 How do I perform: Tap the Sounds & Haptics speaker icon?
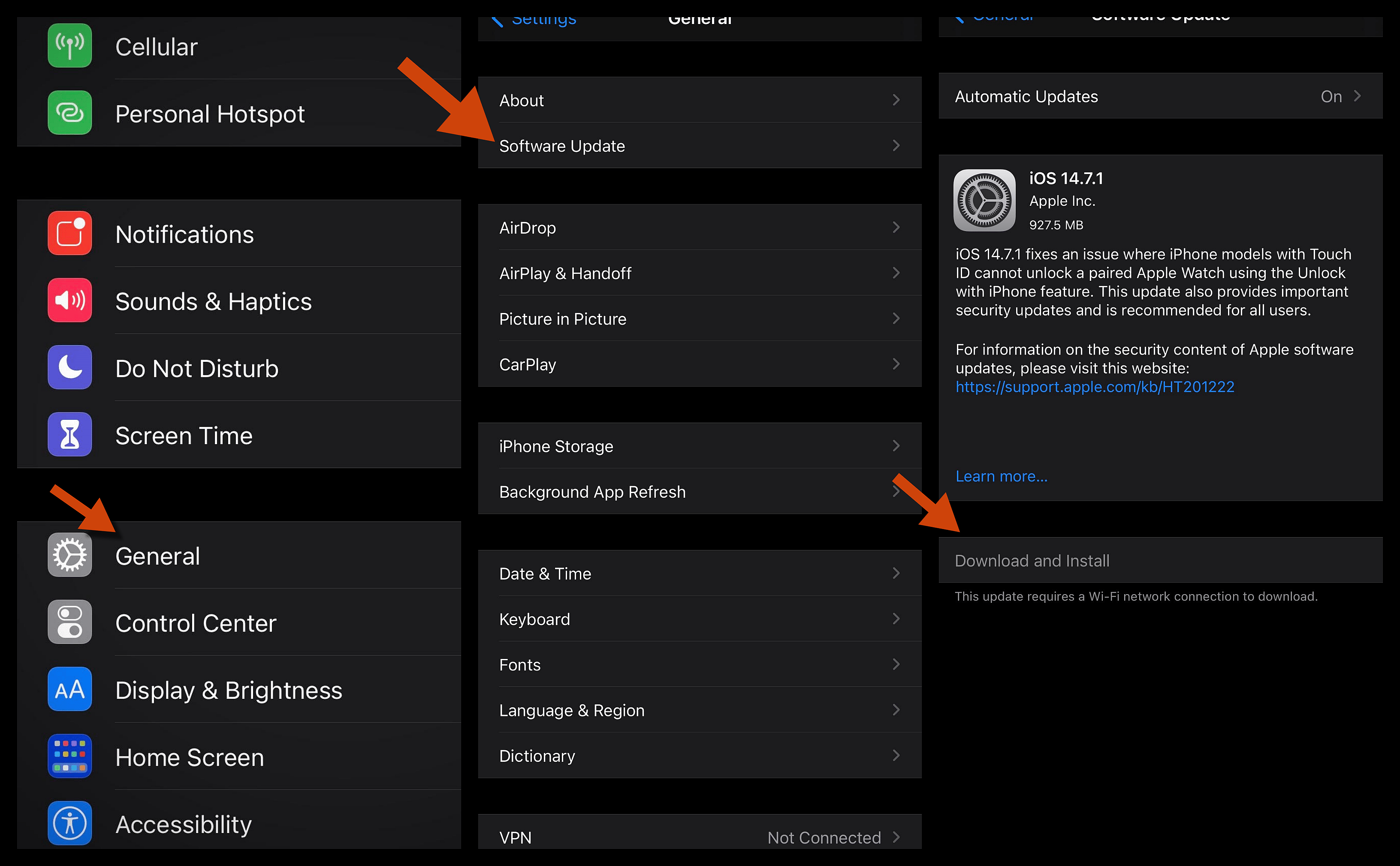(69, 300)
